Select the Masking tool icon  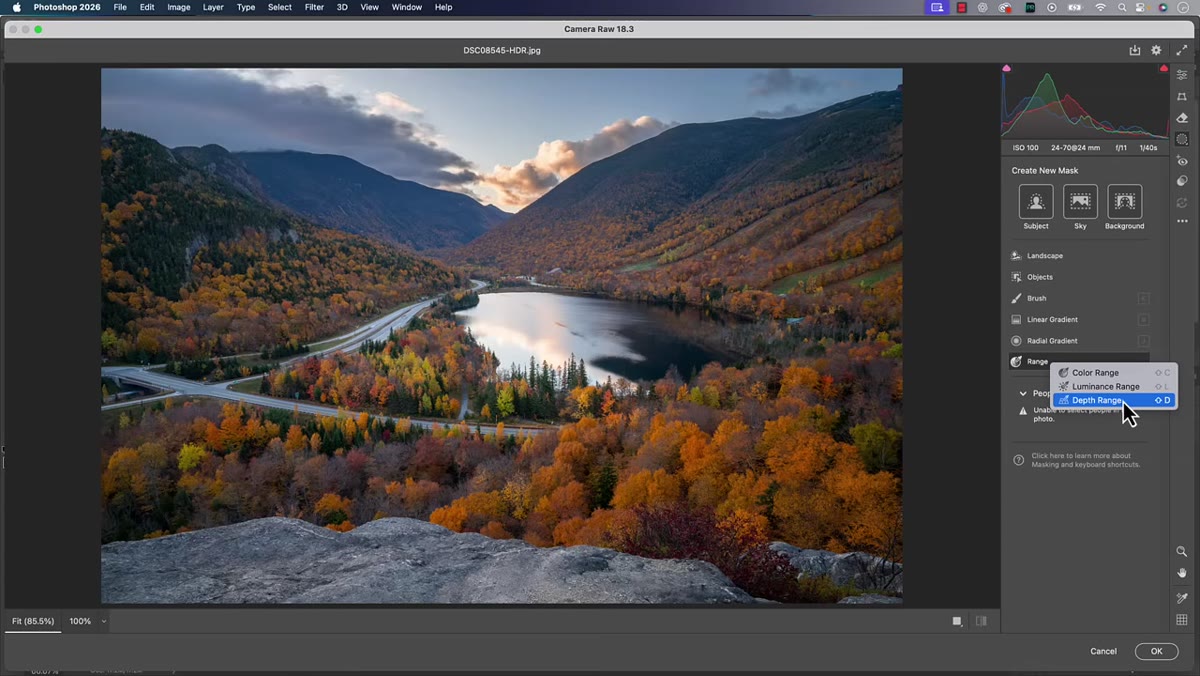tap(1182, 139)
